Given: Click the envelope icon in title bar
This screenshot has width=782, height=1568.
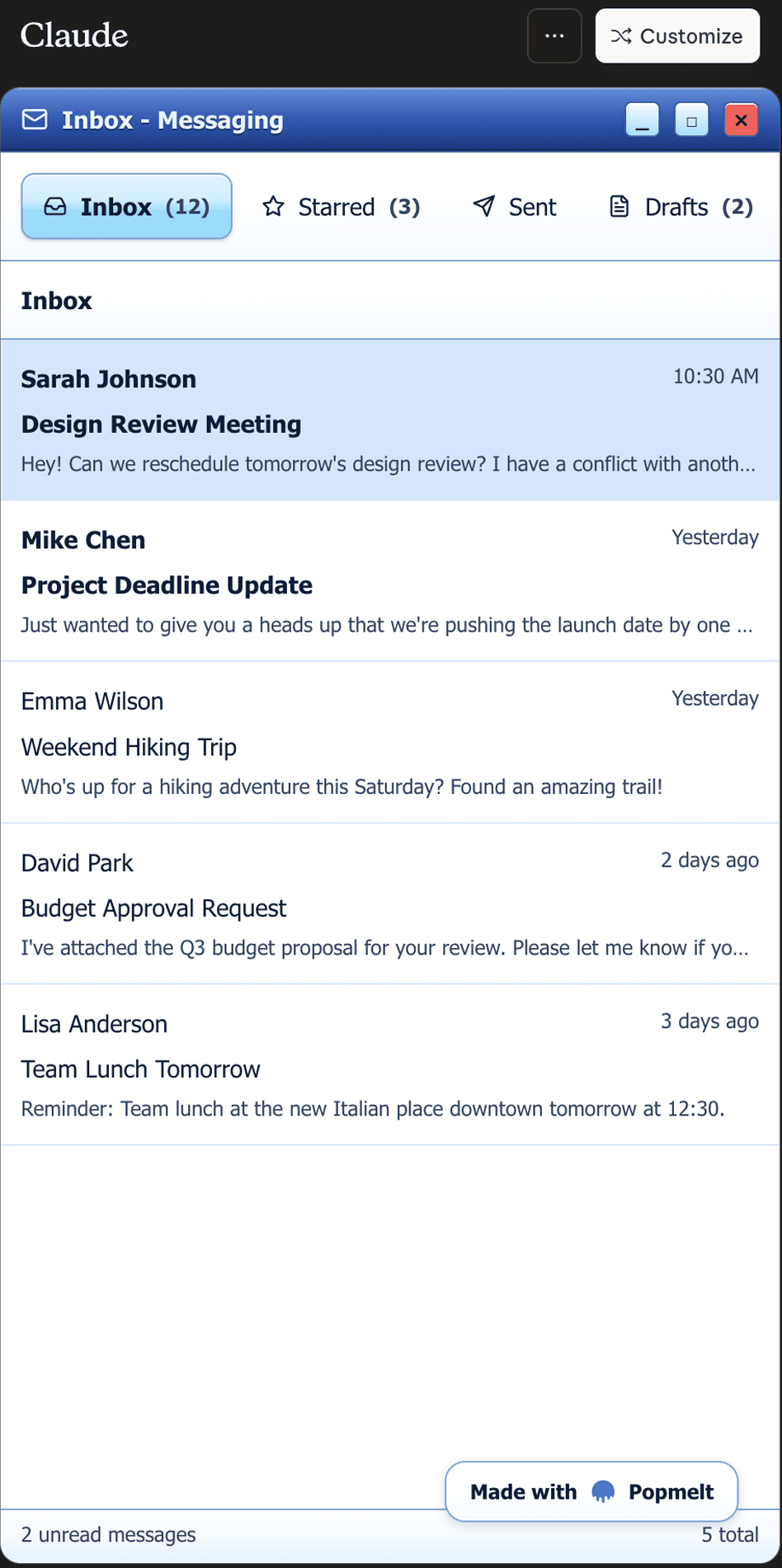Looking at the screenshot, I should click(x=35, y=120).
